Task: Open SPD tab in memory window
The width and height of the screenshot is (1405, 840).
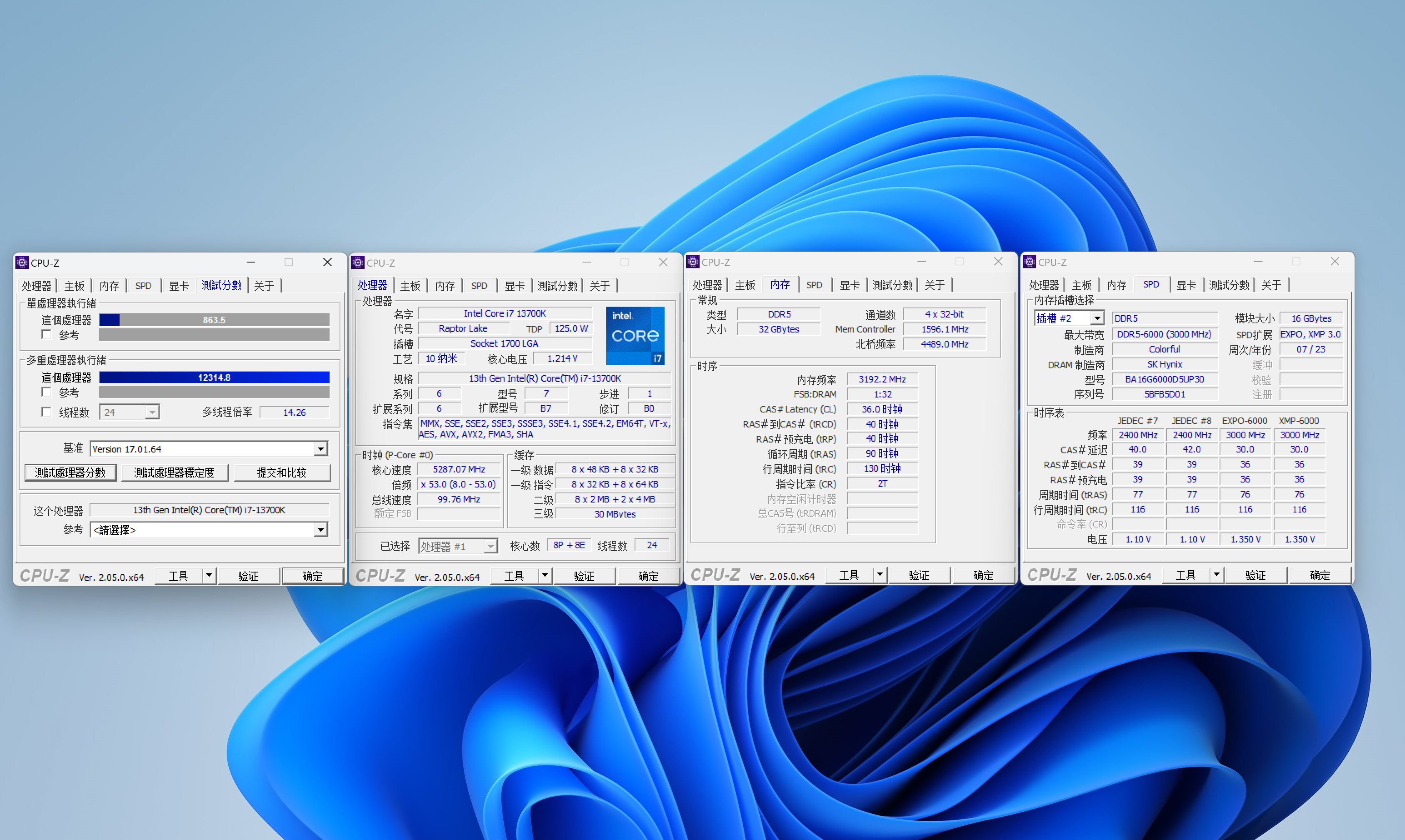Action: pyautogui.click(x=814, y=285)
